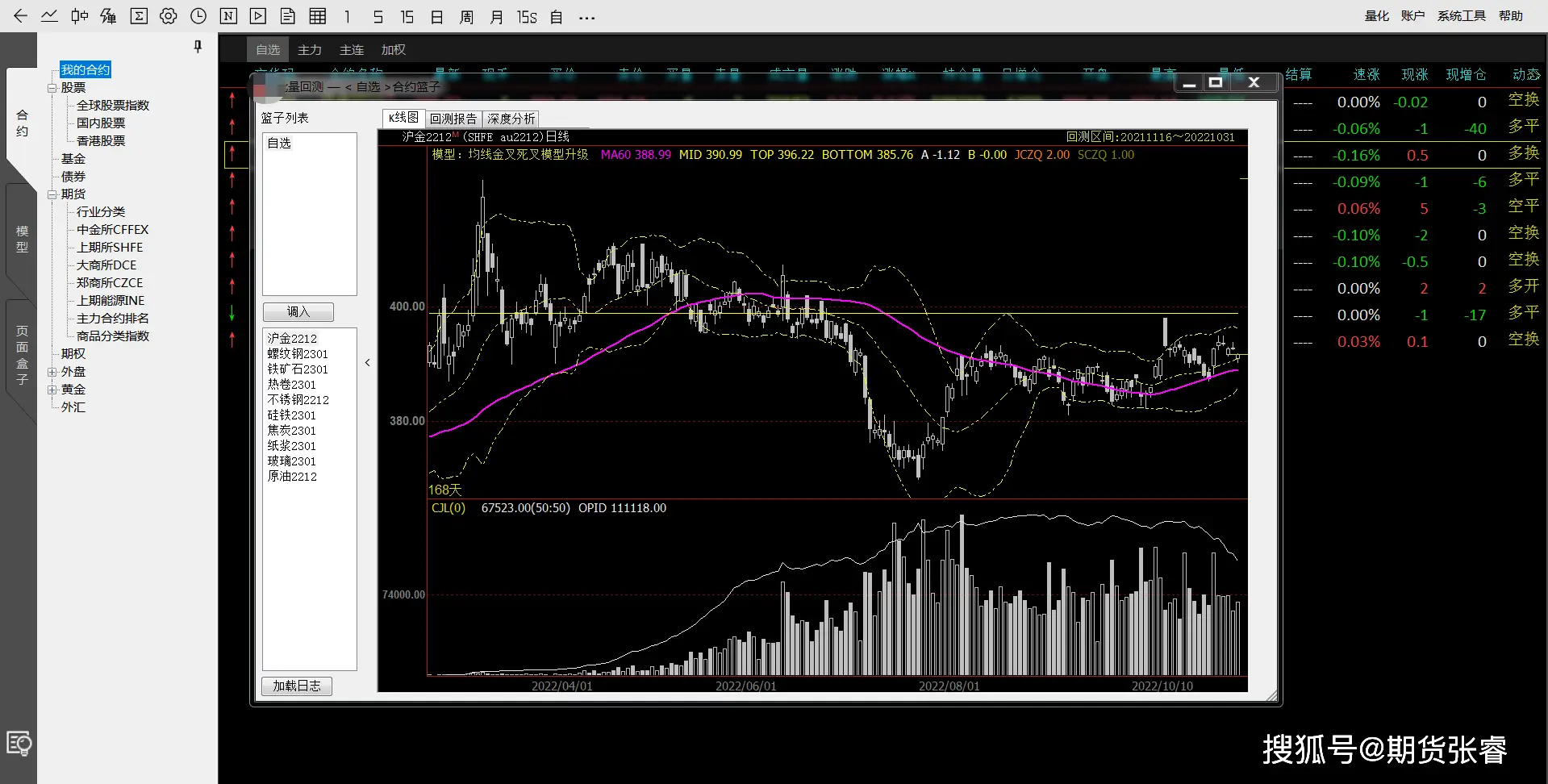Switch to the 回测报告 tab
The width and height of the screenshot is (1548, 784).
453,119
